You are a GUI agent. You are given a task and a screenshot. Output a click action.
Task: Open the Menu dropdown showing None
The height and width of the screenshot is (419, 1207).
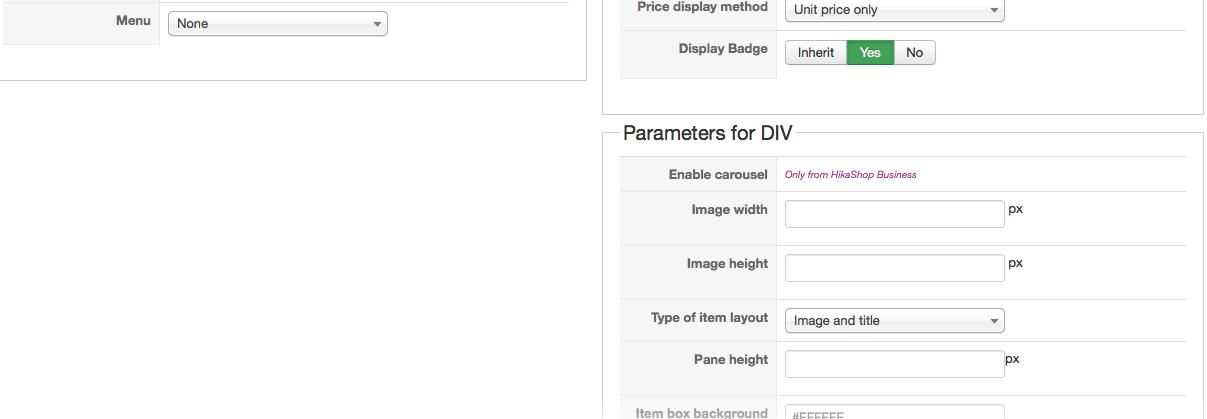277,24
